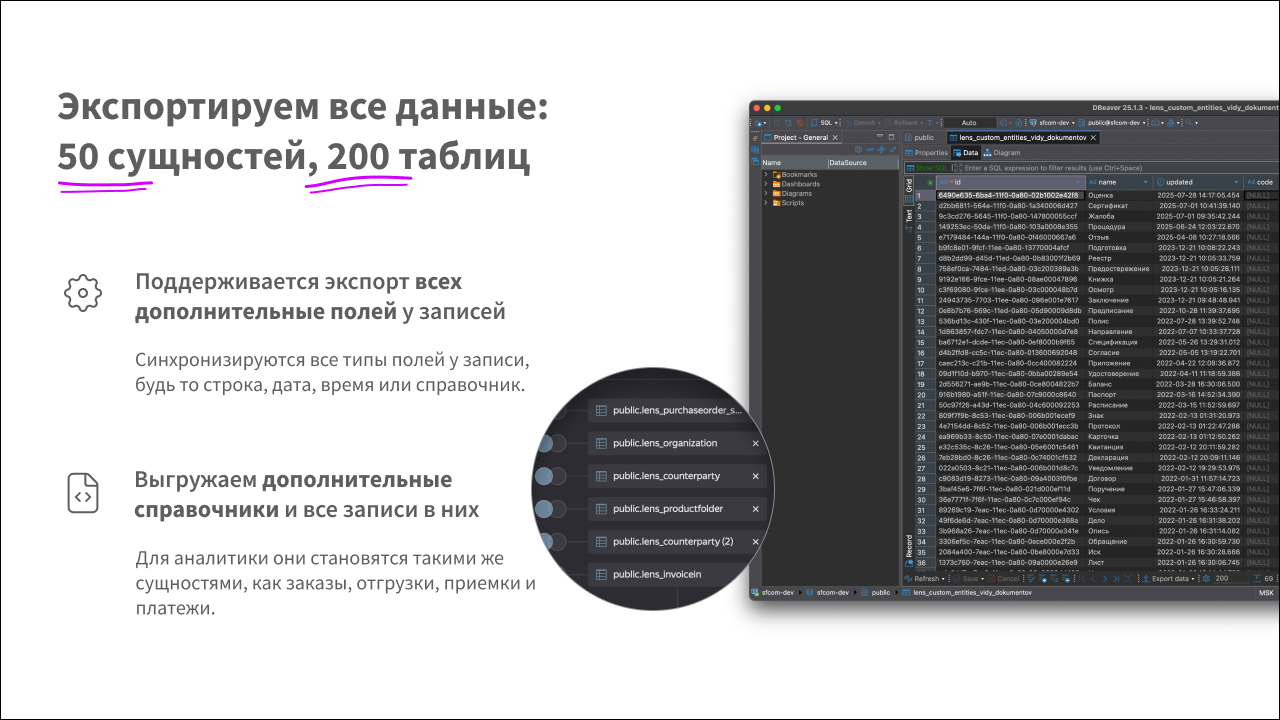Remove public.lens_counterparty with its X icon
Viewport: 1280px width, 720px height.
[755, 476]
